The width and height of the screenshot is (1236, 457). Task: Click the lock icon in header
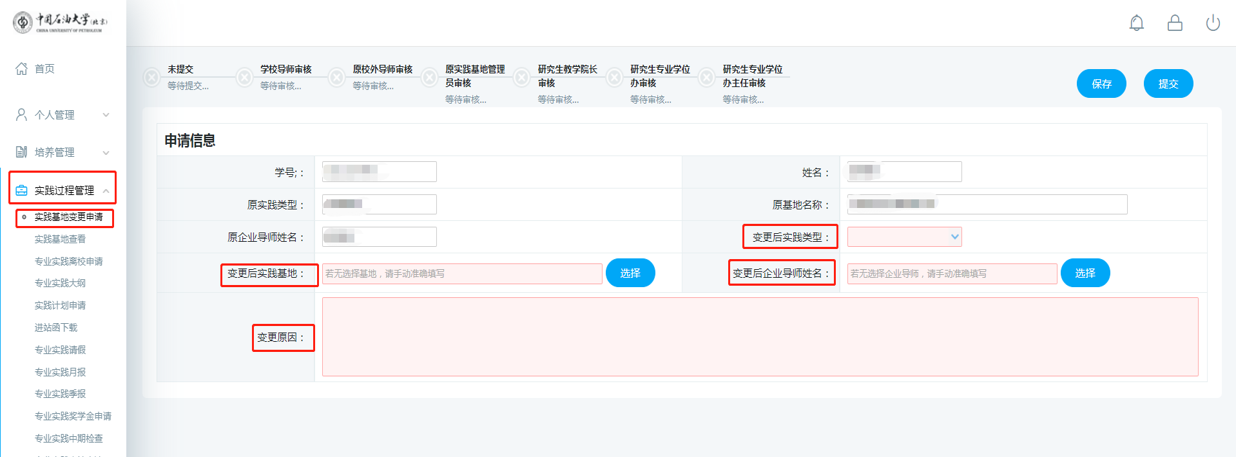(1175, 23)
